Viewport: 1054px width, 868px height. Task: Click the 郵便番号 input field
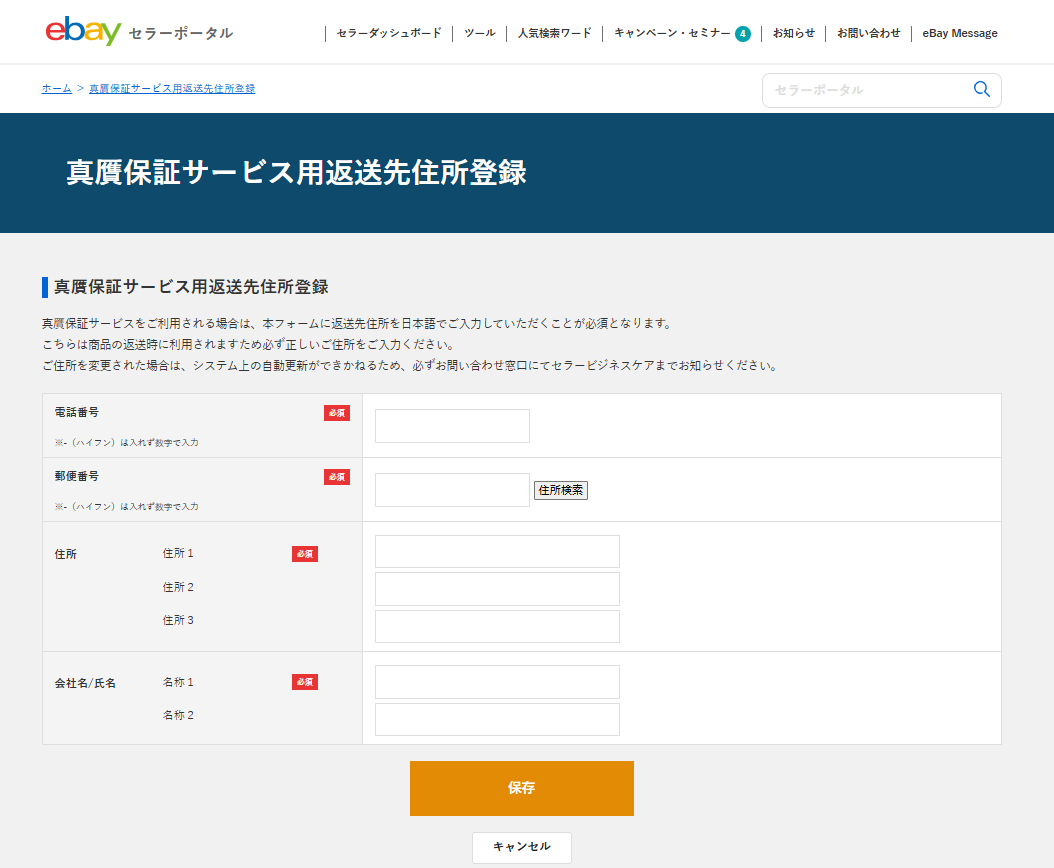point(451,489)
